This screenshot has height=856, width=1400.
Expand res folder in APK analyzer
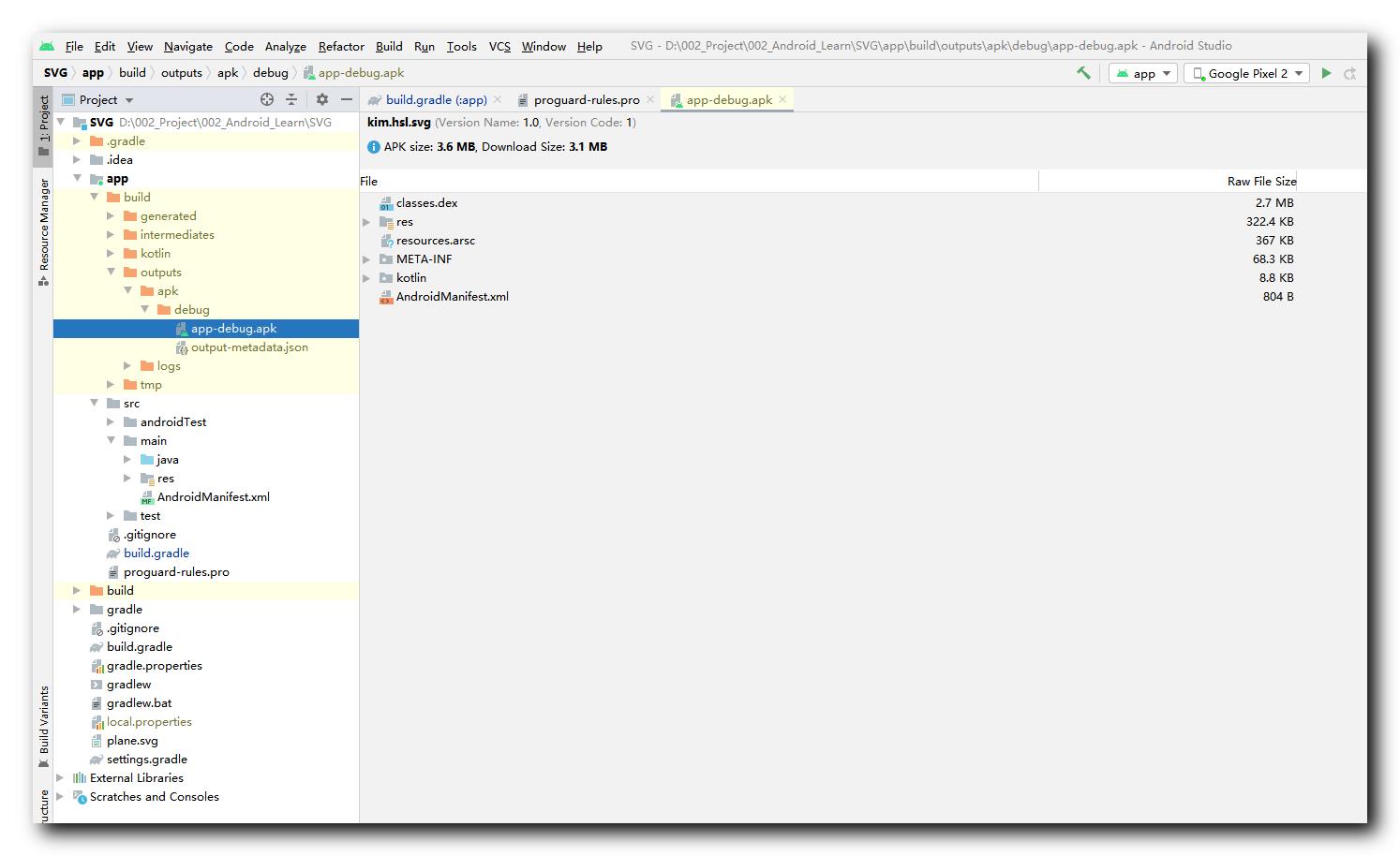coord(366,222)
